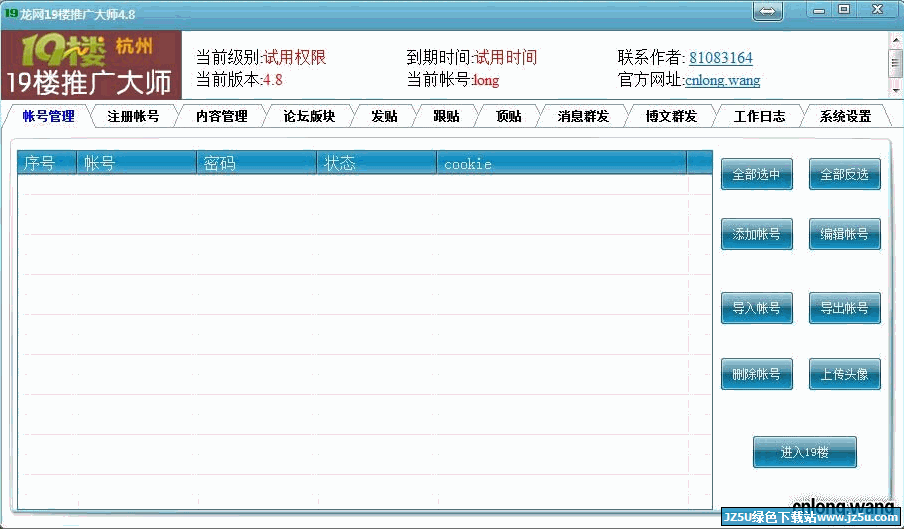Click the version number 4.8 text
Screen dimensions: 904x529
point(273,80)
